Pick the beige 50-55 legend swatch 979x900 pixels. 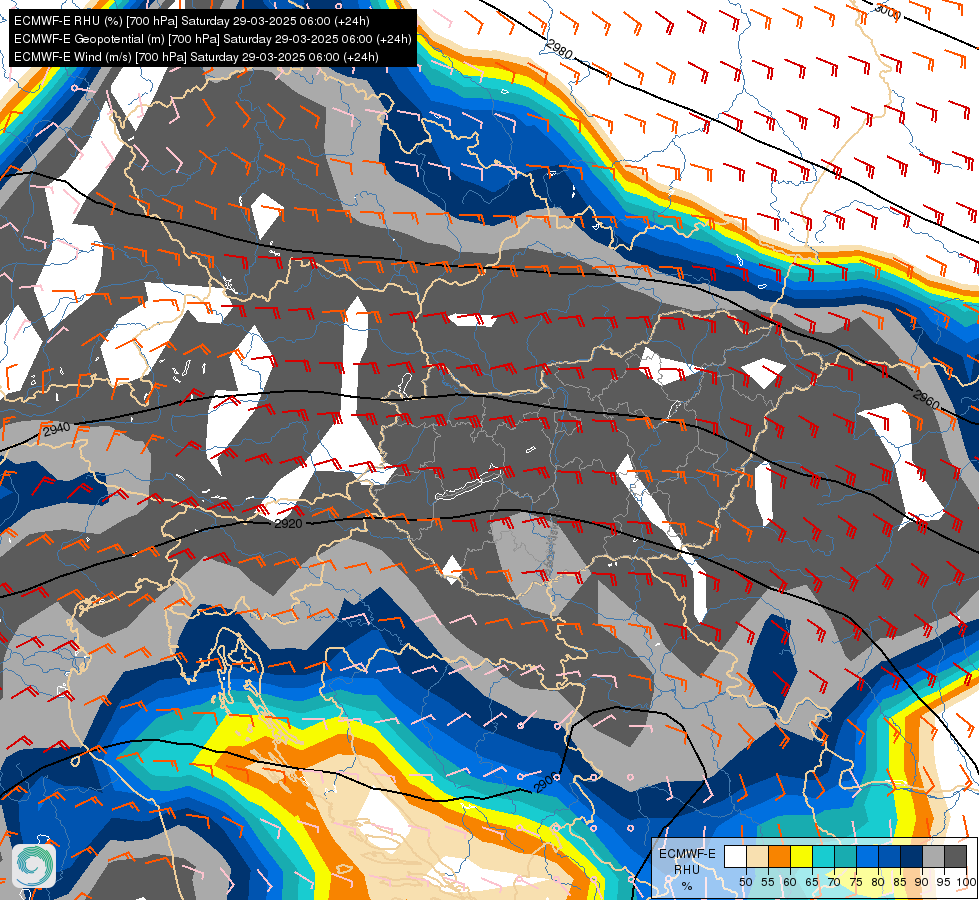(757, 856)
